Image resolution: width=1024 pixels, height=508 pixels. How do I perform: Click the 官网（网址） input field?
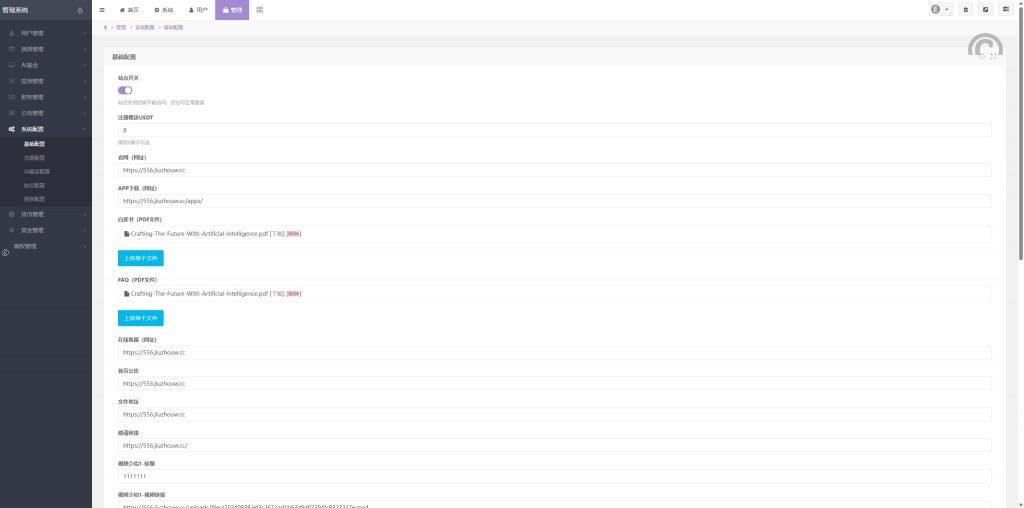point(554,170)
